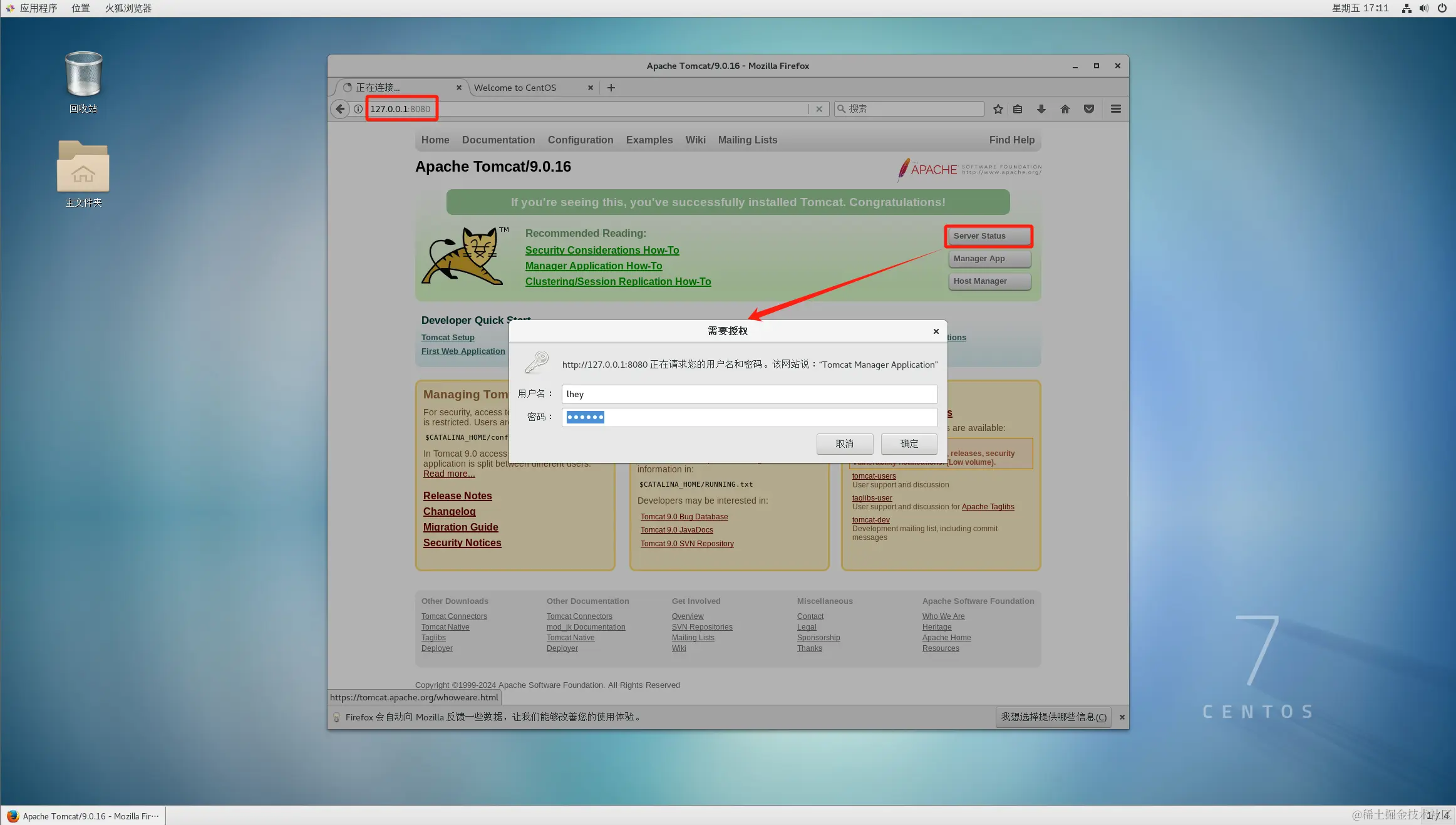1456x825 pixels.
Task: Open the Trash desktop icon
Action: pyautogui.click(x=83, y=82)
